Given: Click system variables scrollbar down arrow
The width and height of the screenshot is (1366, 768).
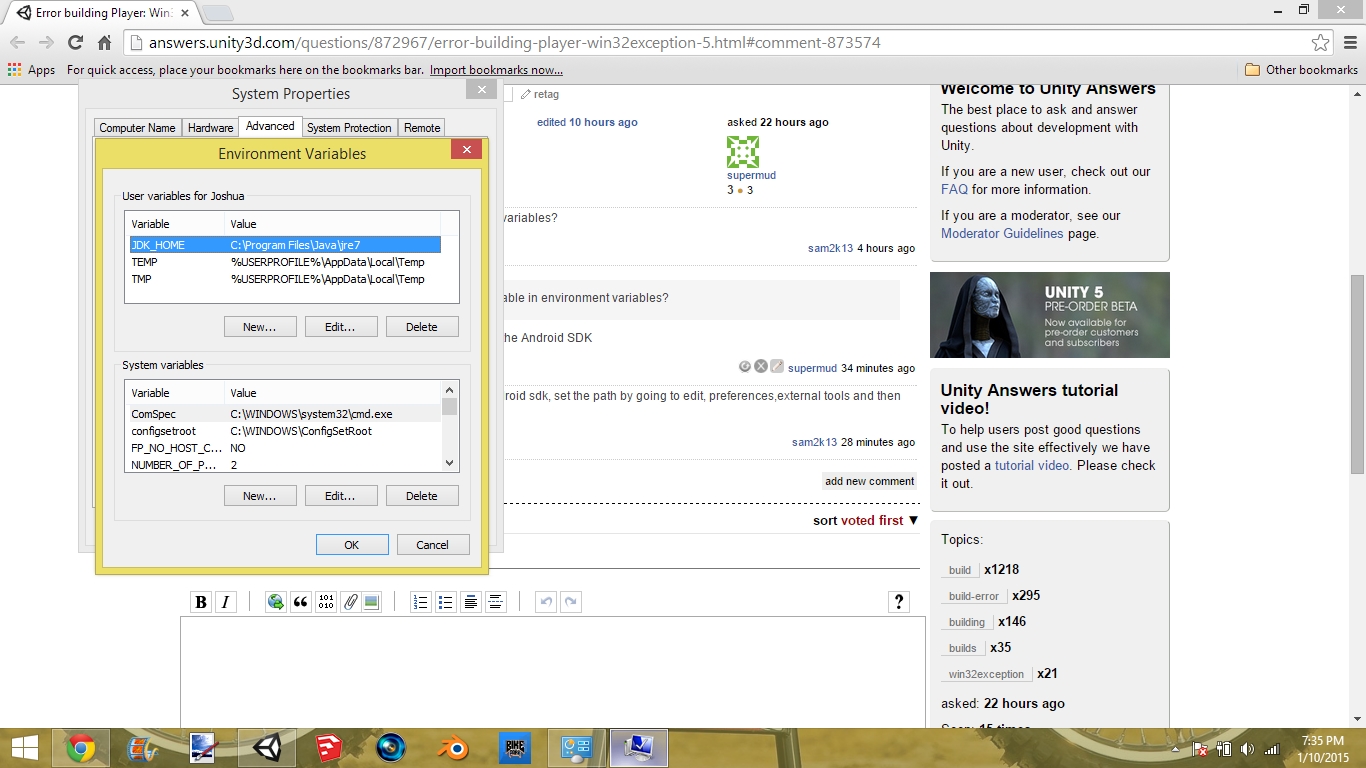Looking at the screenshot, I should click(450, 463).
